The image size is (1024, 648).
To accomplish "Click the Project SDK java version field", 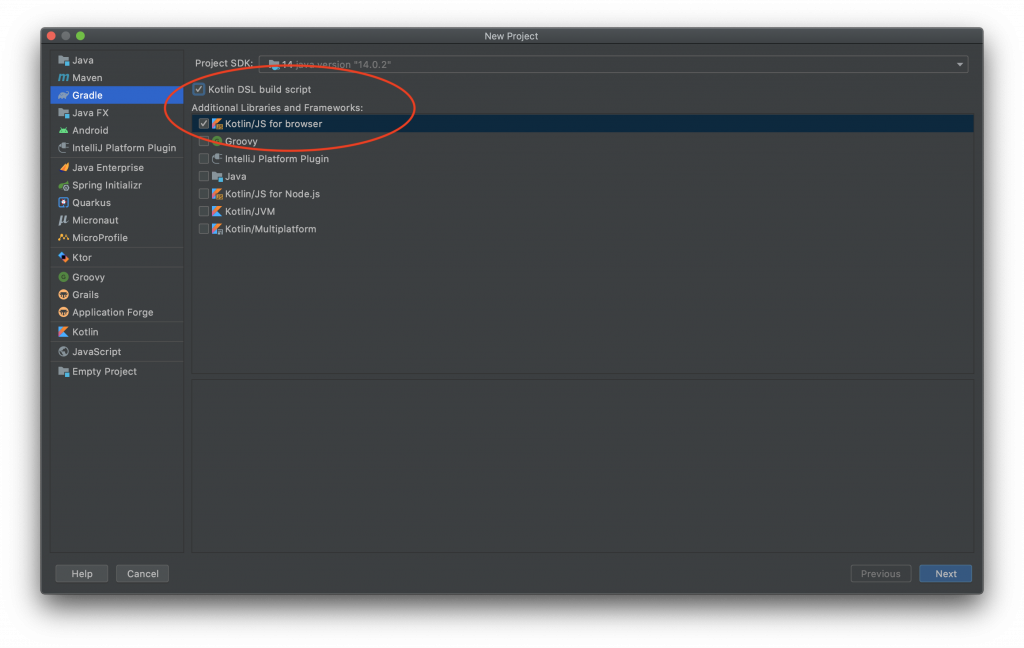I will coord(613,65).
